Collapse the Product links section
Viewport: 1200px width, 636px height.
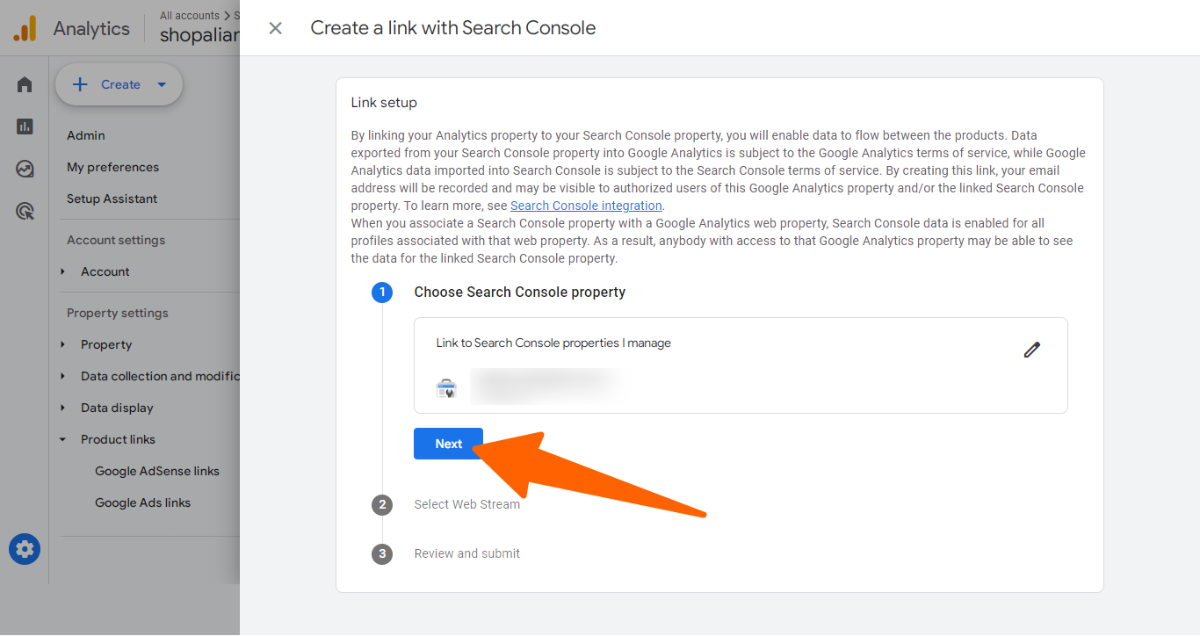point(118,440)
